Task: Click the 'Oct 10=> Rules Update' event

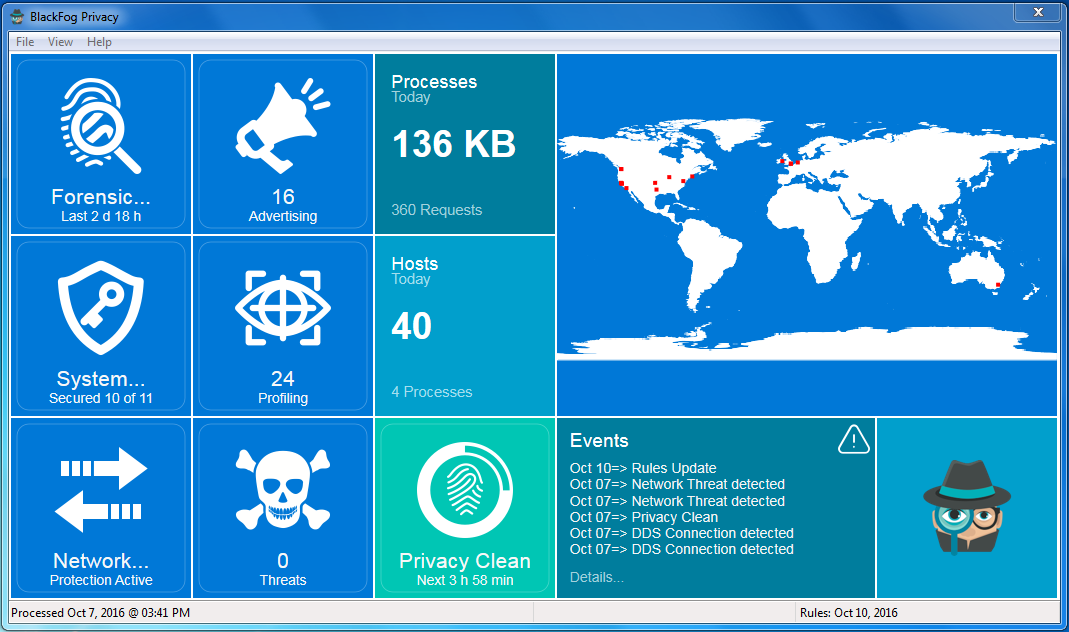Action: pos(643,468)
